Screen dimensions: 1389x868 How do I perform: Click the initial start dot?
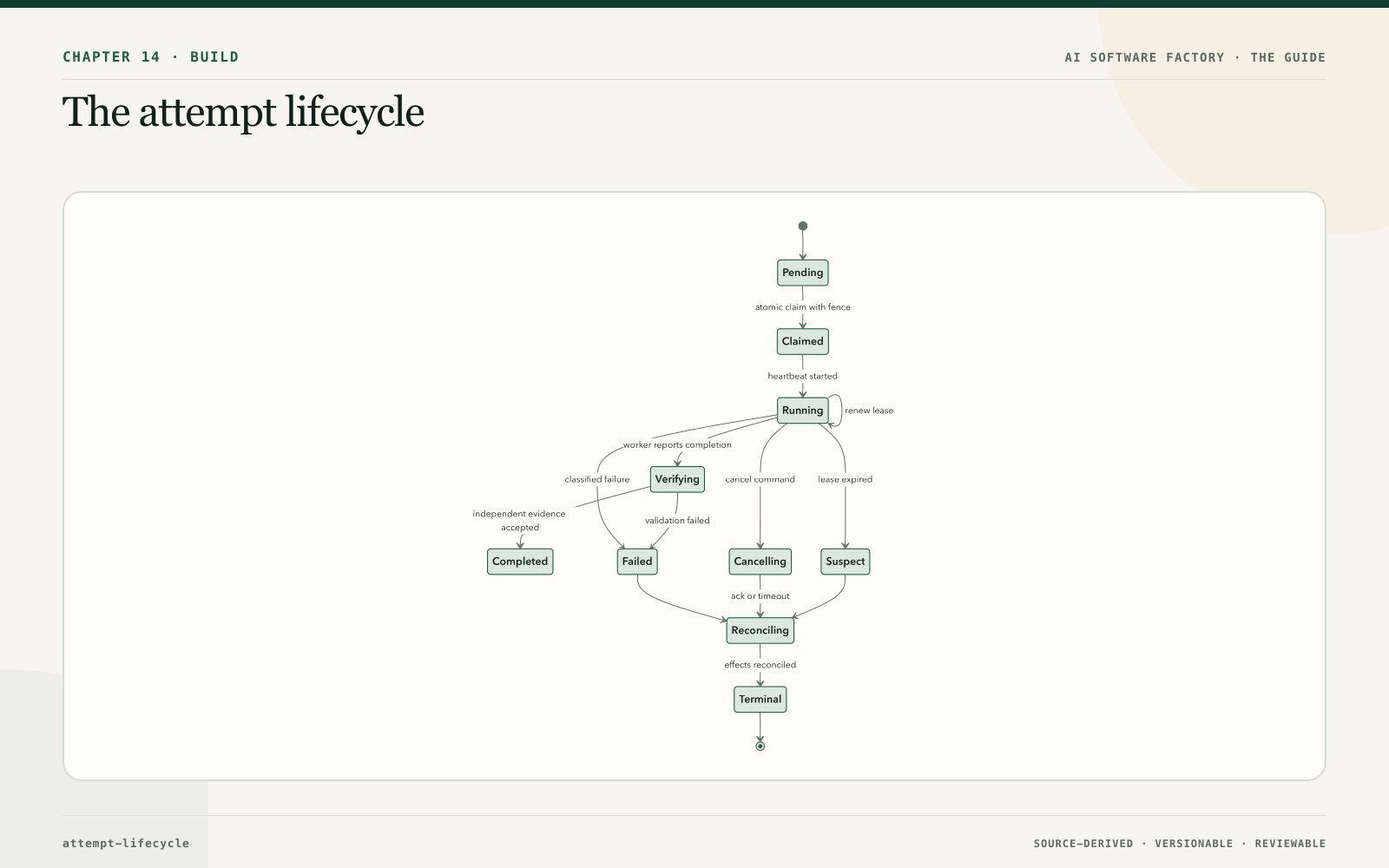(x=802, y=226)
